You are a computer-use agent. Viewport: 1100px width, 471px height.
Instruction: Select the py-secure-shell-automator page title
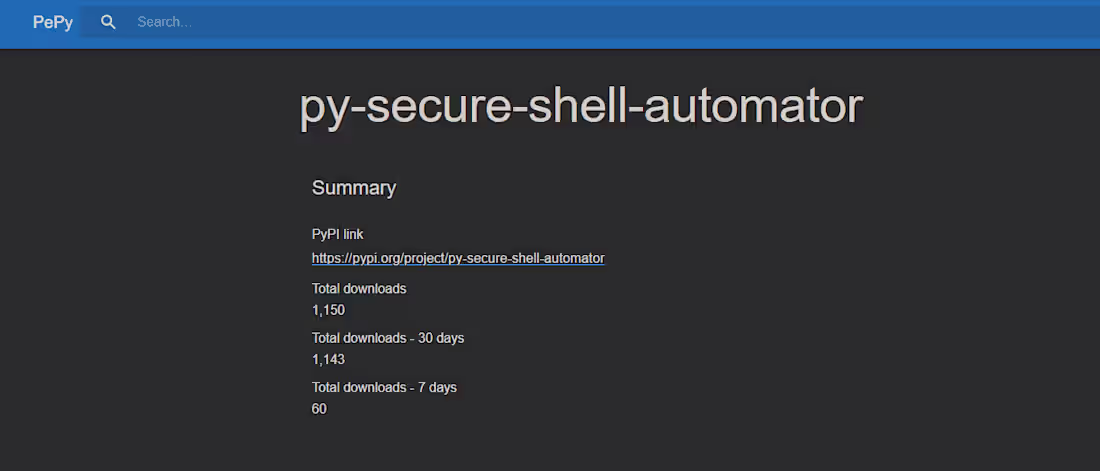(581, 107)
